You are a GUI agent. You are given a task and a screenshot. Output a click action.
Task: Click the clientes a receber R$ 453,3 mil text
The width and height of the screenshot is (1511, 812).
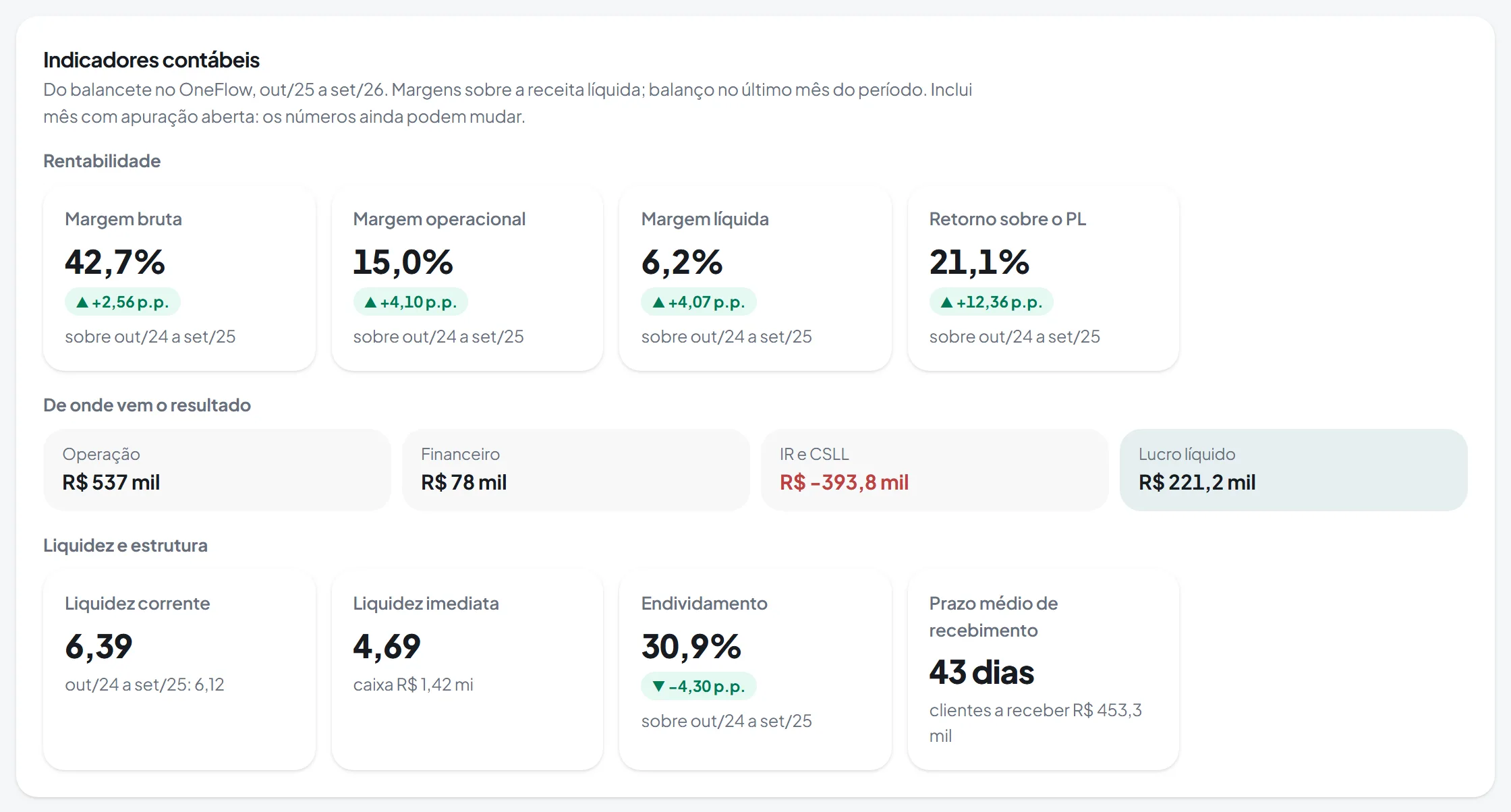pyautogui.click(x=1035, y=723)
